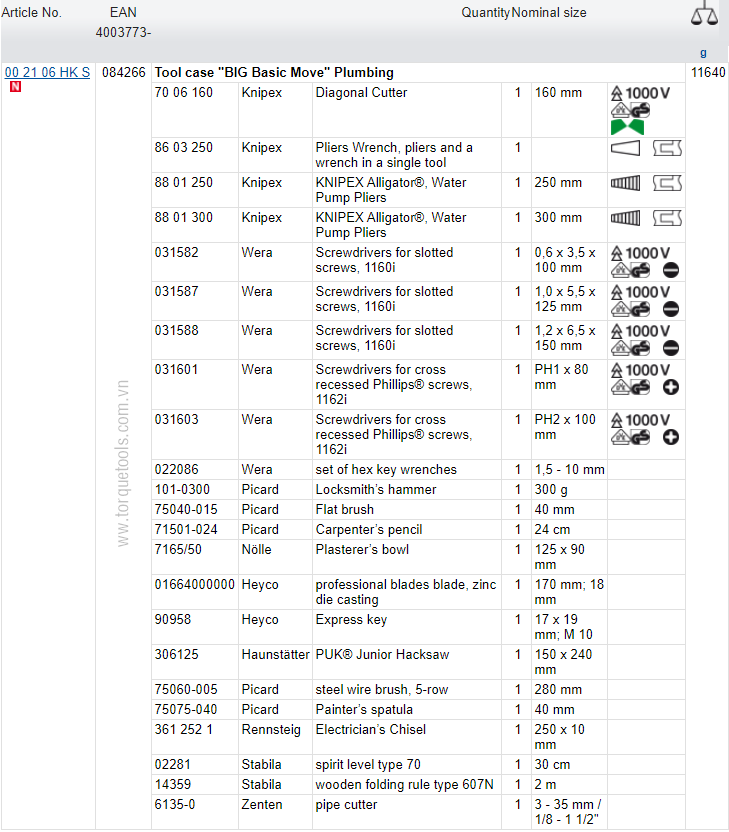Click the weight scale icon in the header

click(704, 13)
